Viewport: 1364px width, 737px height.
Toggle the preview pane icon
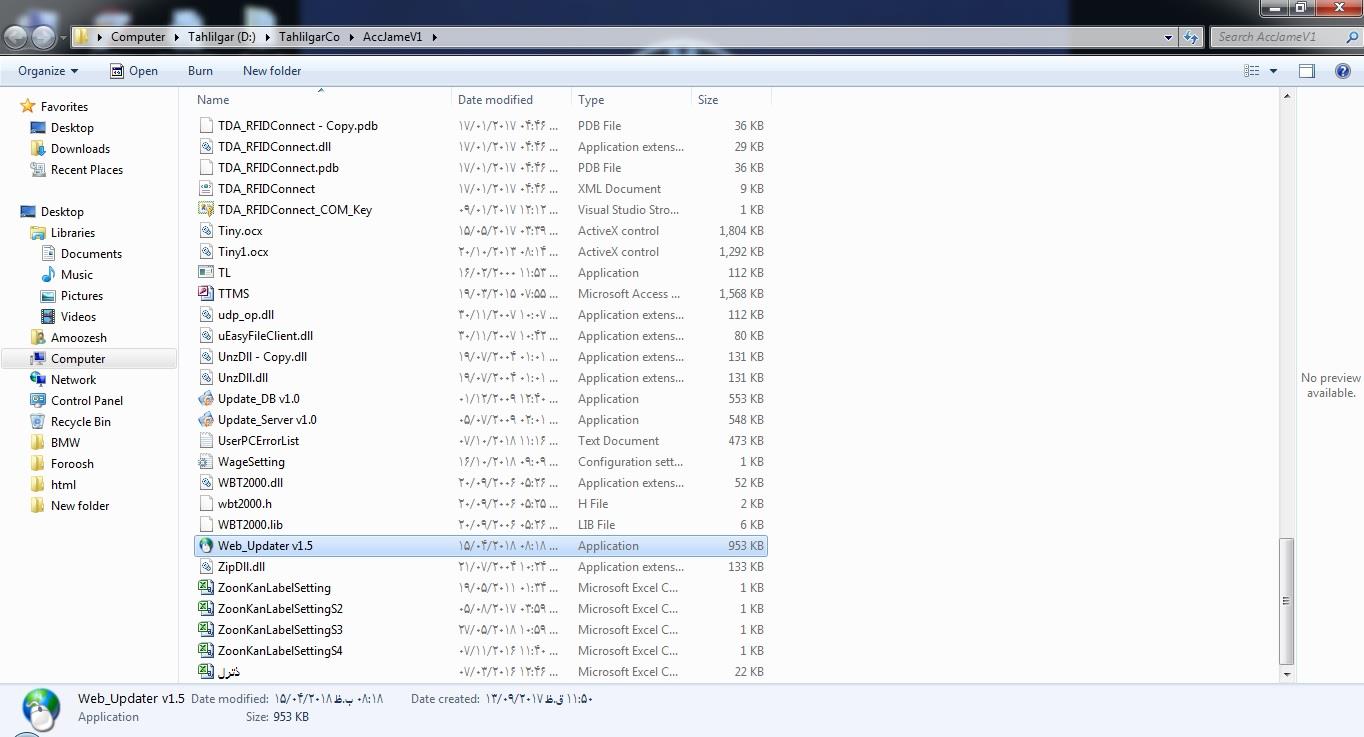coord(1306,71)
